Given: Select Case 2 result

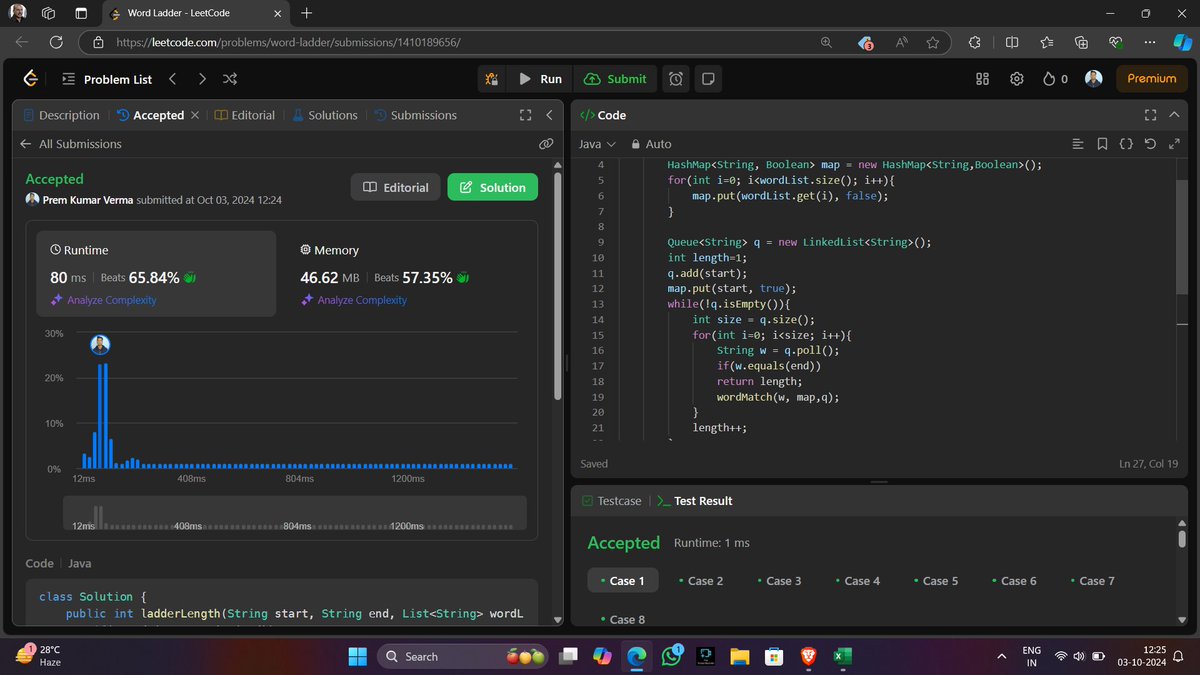Looking at the screenshot, I should (x=700, y=581).
